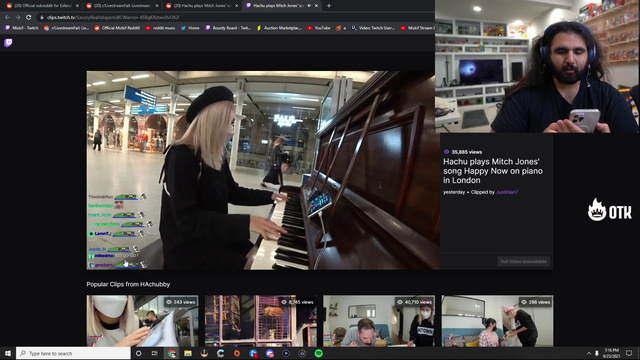The height and width of the screenshot is (360, 640).
Task: Click the clip title Hachu plays Mitch Jones'
Action: point(493,171)
